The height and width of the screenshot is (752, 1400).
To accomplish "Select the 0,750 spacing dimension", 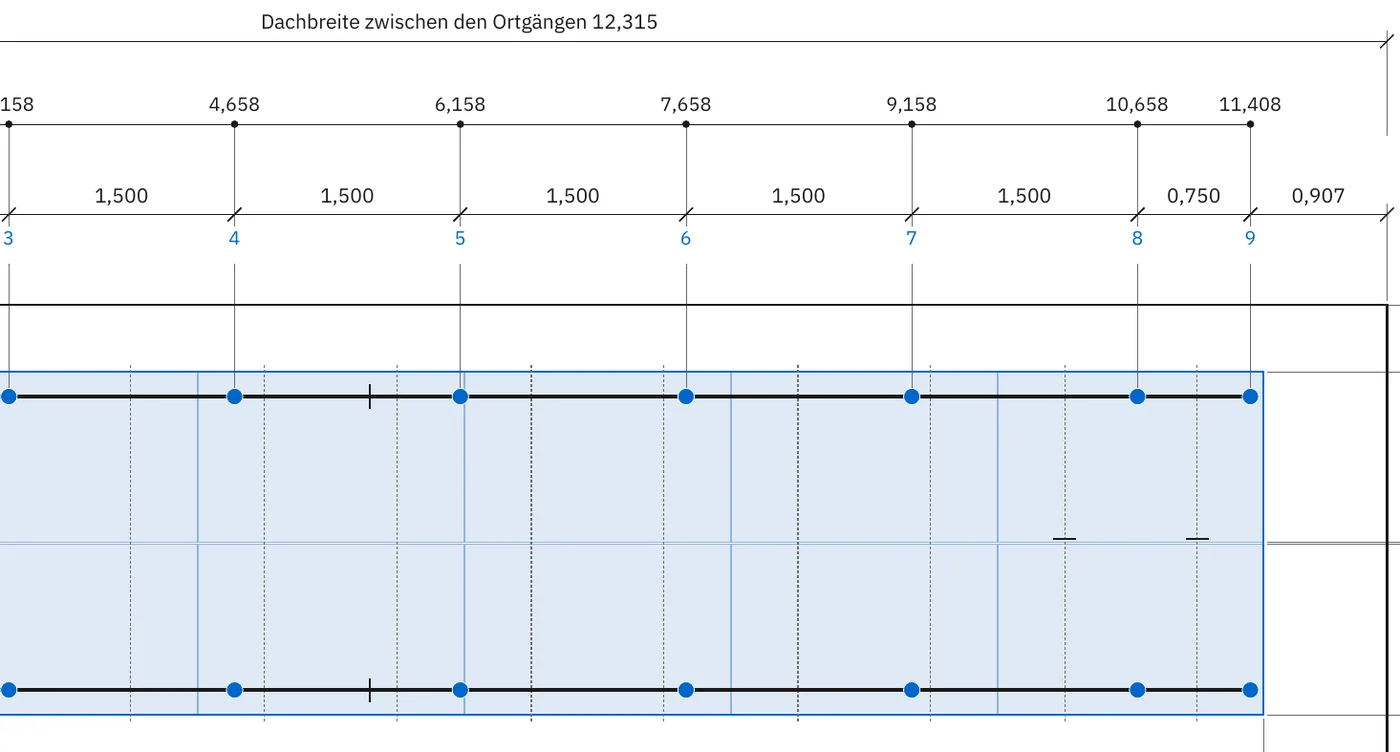I will 1194,196.
